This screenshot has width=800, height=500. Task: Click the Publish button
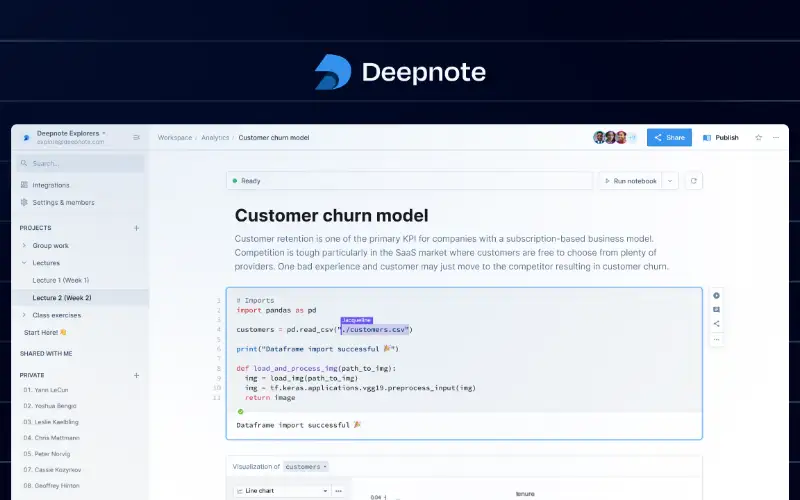[720, 137]
